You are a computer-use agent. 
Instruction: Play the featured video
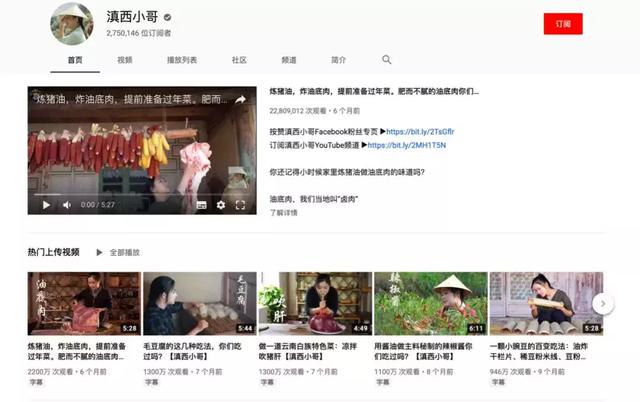click(46, 204)
